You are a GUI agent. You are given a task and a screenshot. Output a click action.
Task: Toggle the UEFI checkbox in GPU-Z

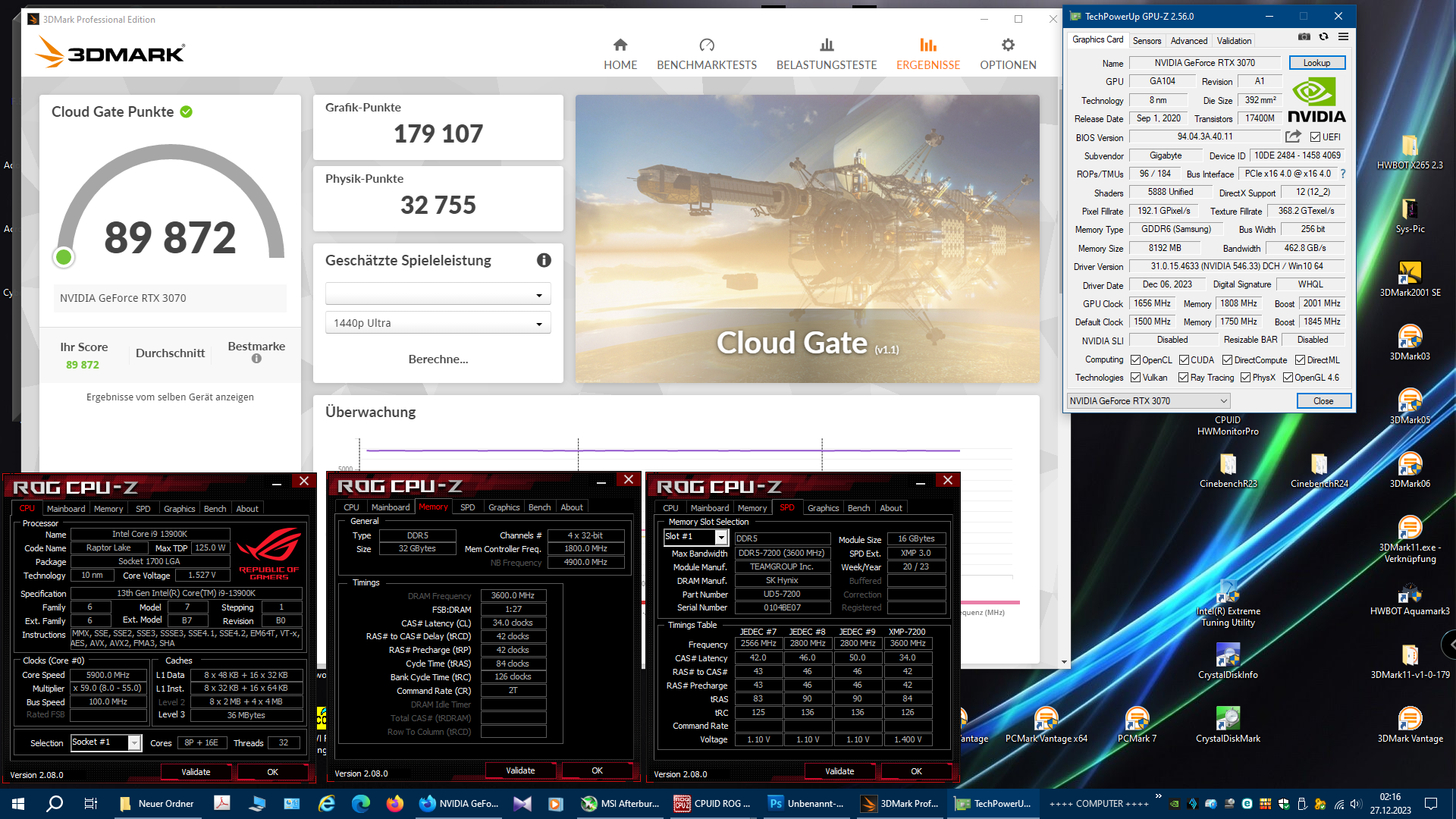(1315, 137)
